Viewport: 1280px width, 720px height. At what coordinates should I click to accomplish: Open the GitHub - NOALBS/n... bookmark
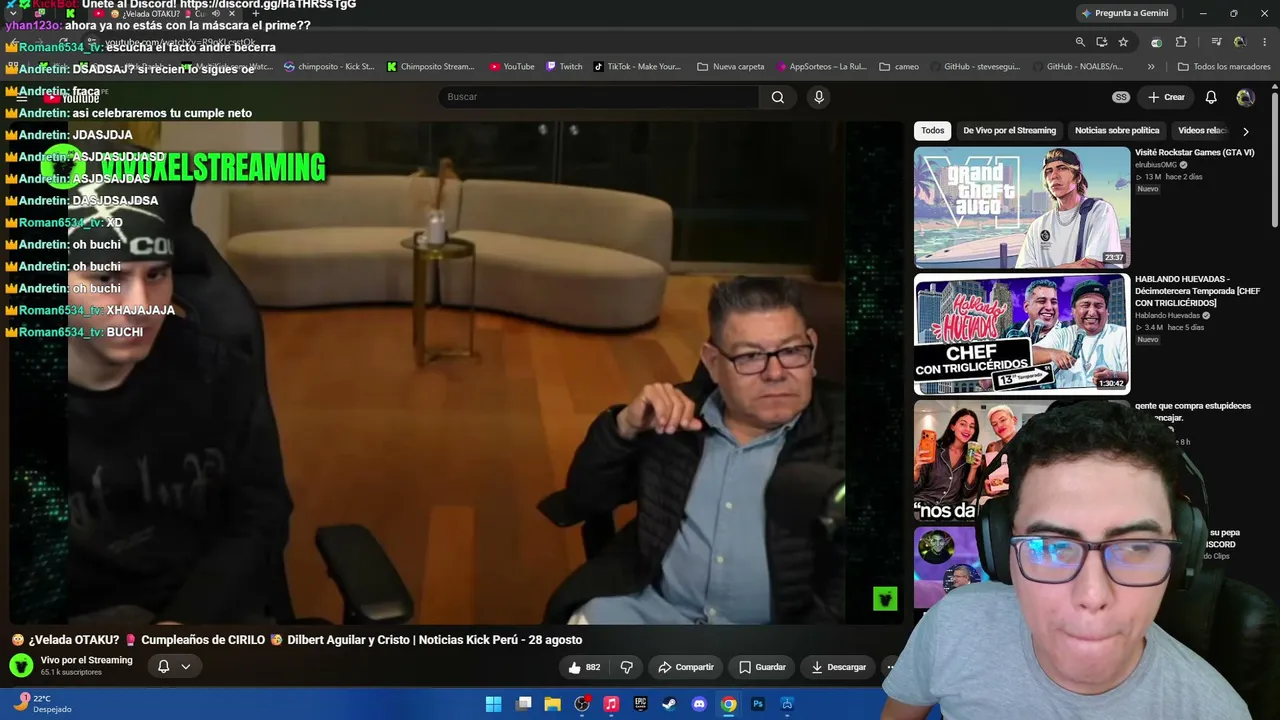pyautogui.click(x=1077, y=67)
